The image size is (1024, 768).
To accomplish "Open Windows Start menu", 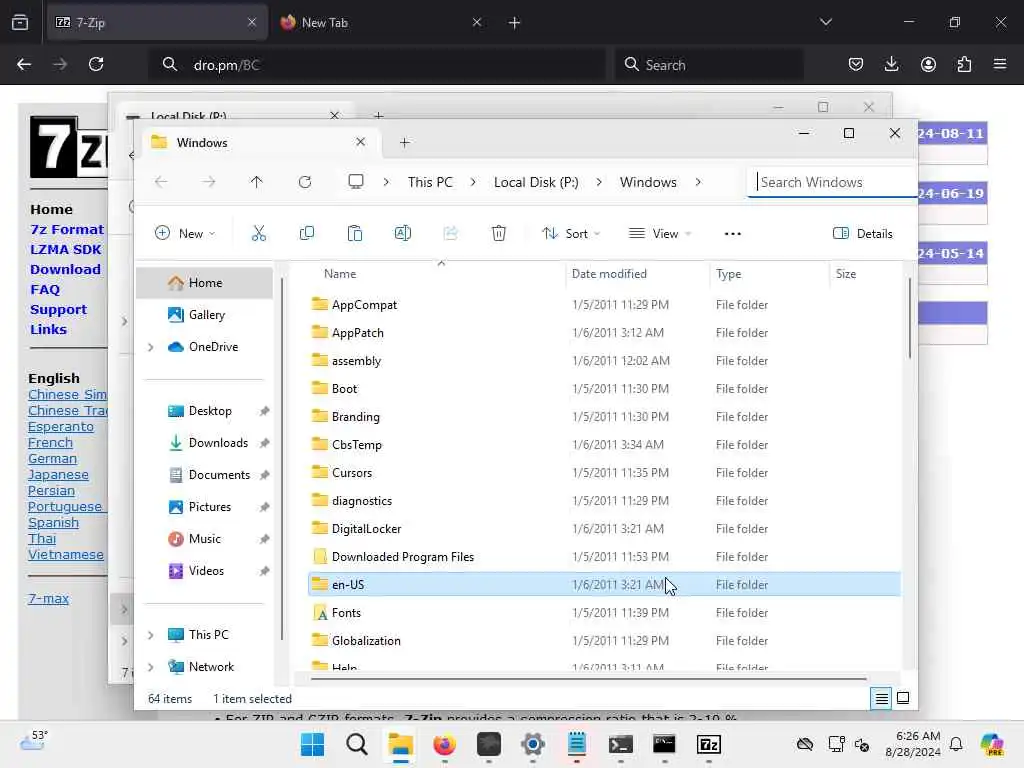I will pyautogui.click(x=312, y=744).
